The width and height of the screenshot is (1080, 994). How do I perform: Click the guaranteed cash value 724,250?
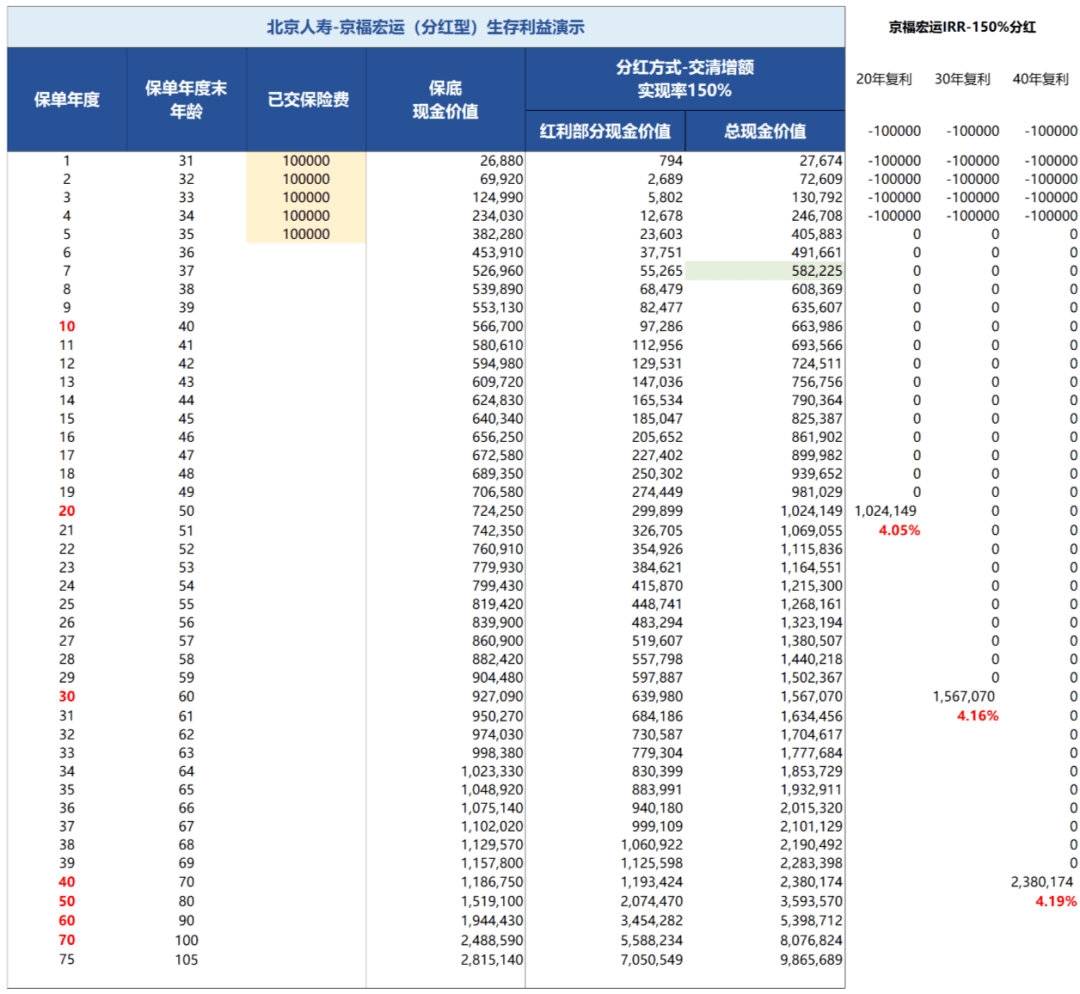tap(497, 511)
